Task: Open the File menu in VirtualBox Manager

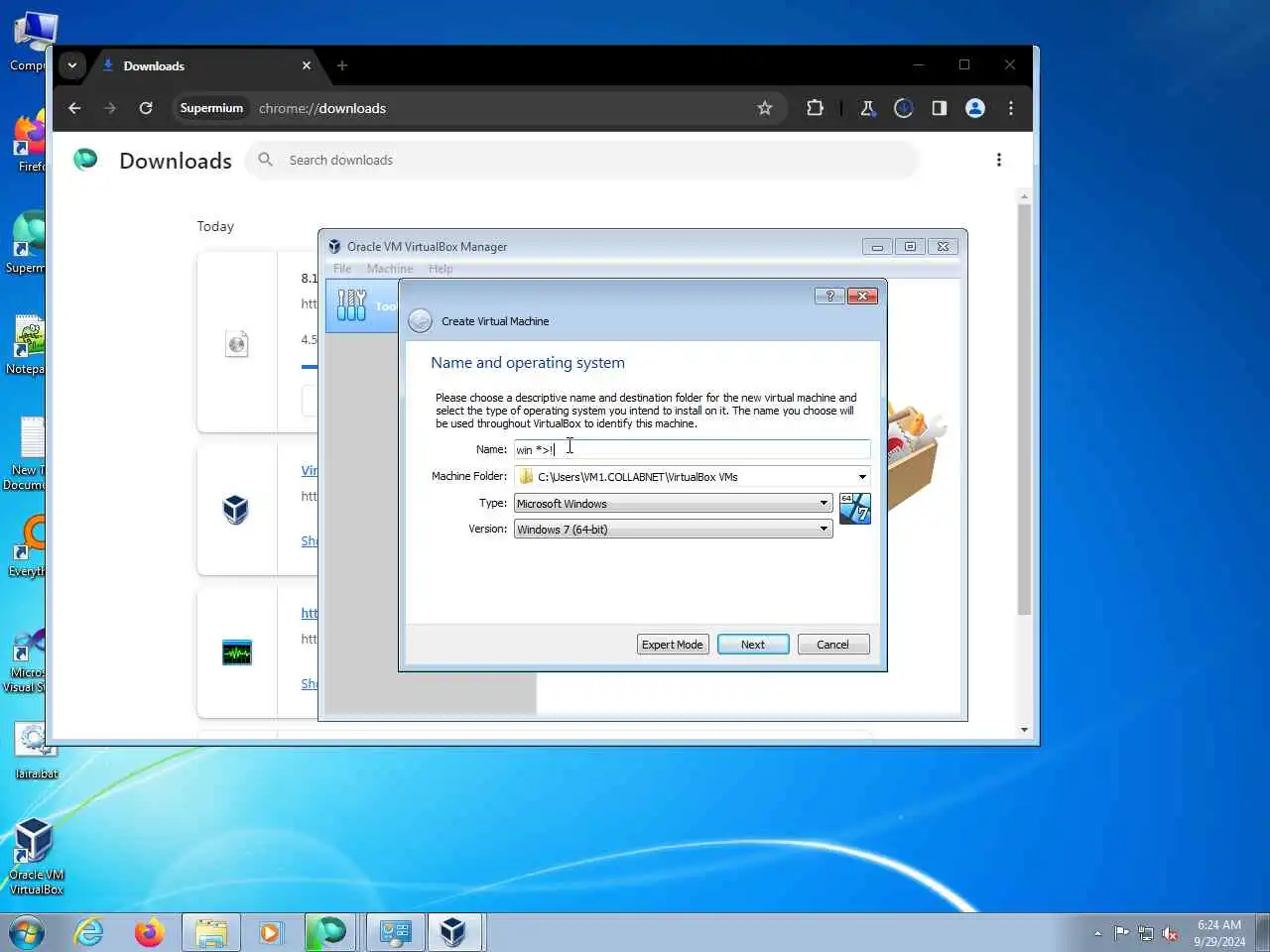Action: (x=342, y=269)
